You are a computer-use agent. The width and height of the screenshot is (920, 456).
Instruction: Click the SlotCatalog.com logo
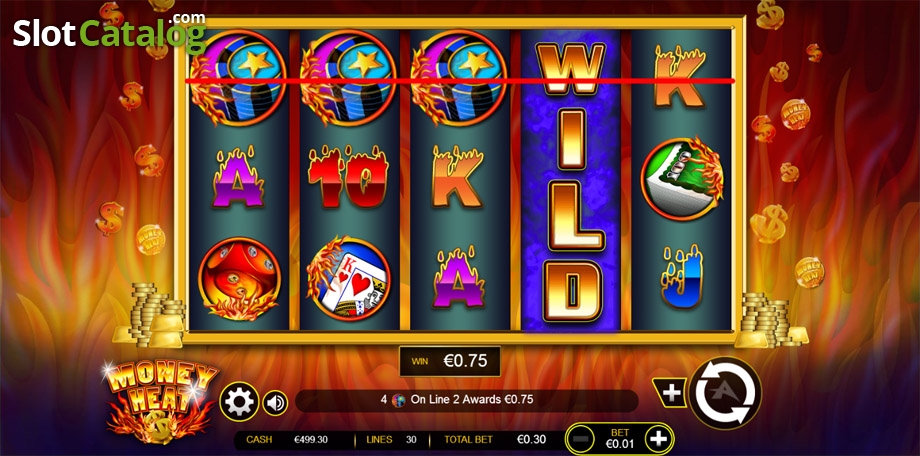point(110,31)
